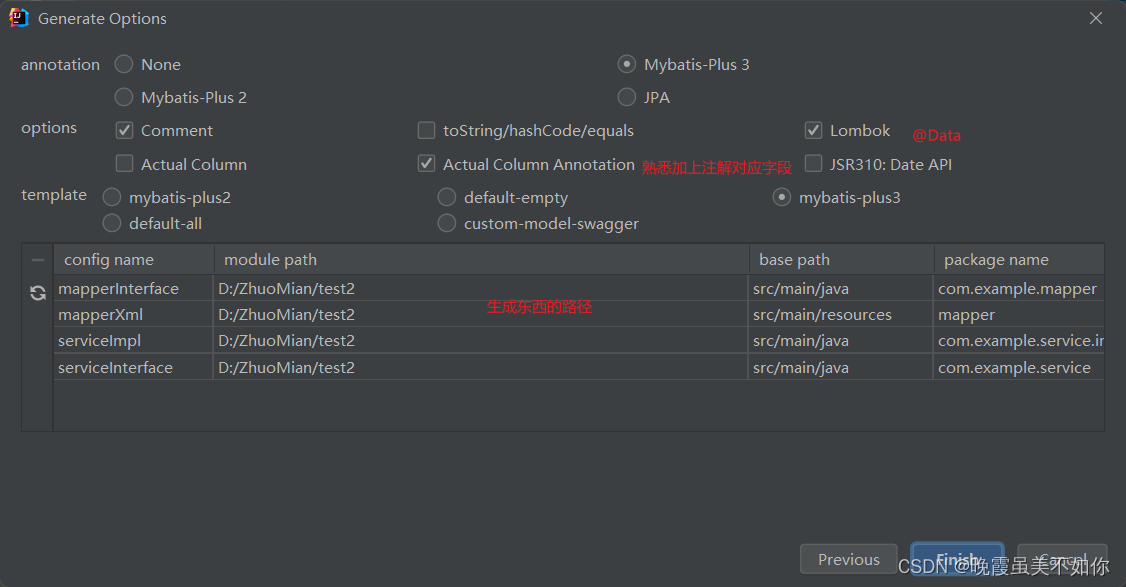Uncheck Actual Column Annotation
Screen dimensions: 1126x587
point(426,163)
